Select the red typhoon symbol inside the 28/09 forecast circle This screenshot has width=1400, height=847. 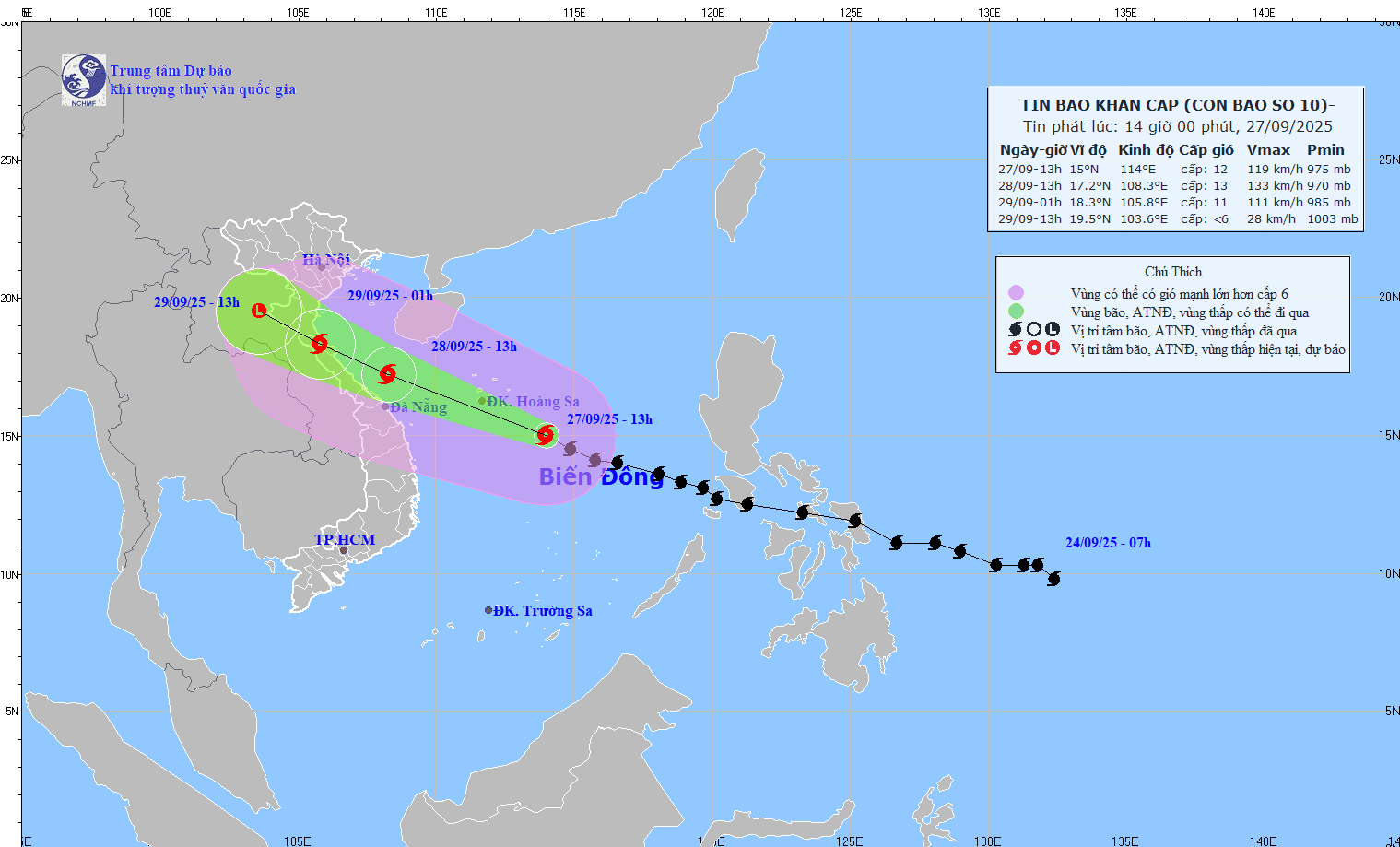387,373
